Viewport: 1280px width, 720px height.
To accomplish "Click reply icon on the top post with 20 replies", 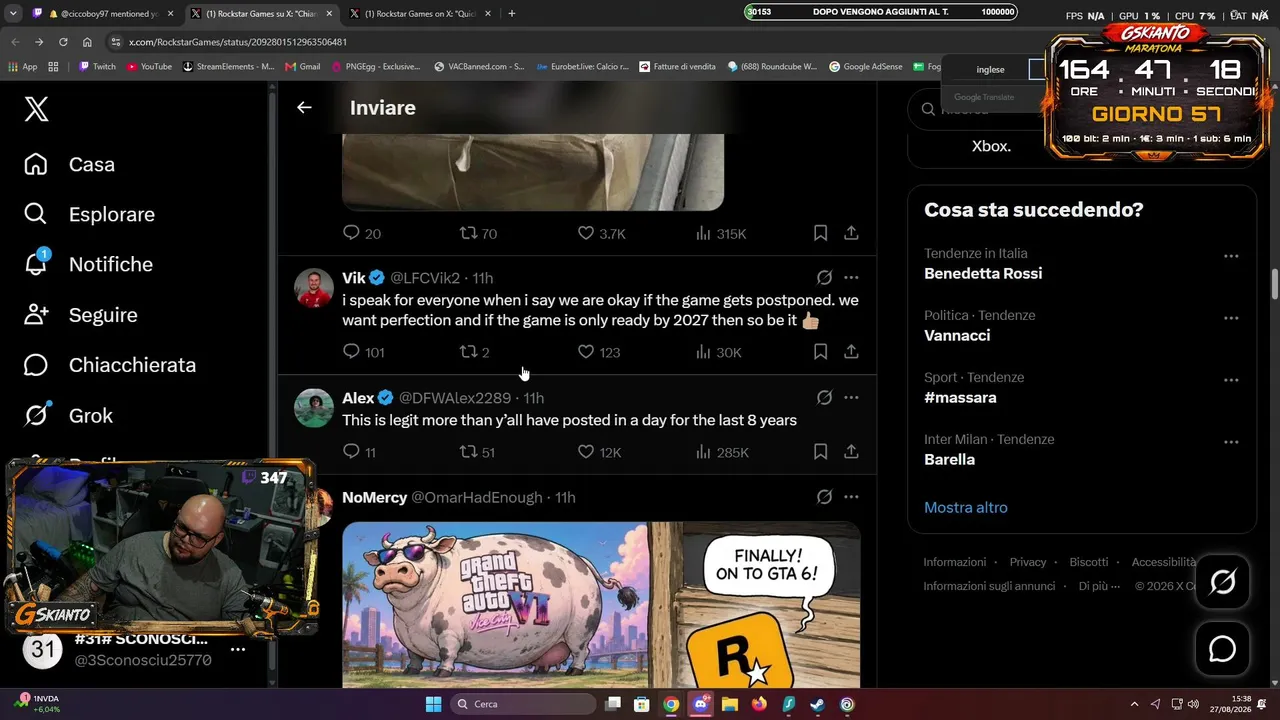I will [x=351, y=233].
